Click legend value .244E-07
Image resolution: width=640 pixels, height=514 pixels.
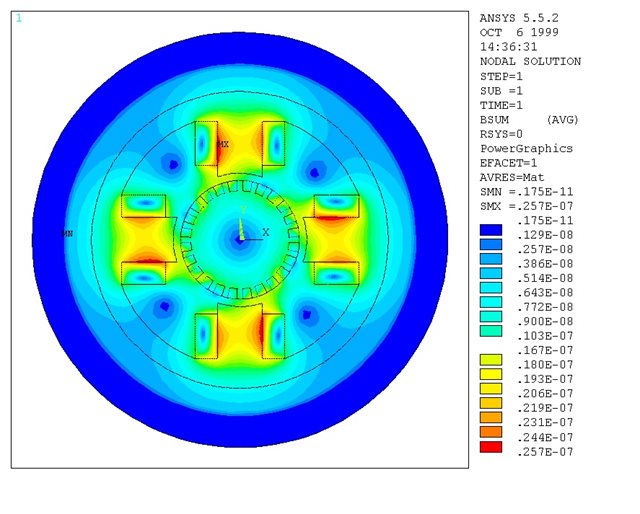tap(545, 437)
